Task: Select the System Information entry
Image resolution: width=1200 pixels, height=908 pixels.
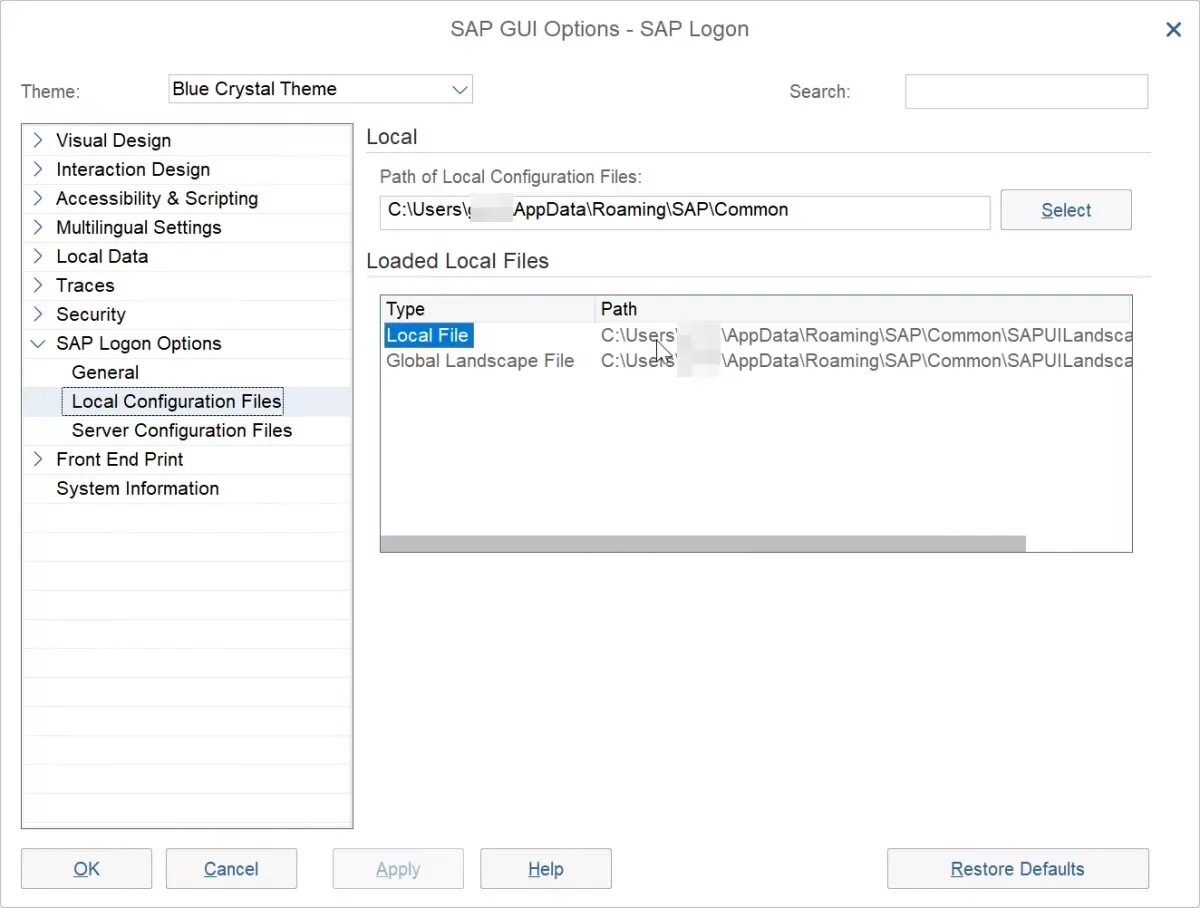Action: pyautogui.click(x=137, y=488)
